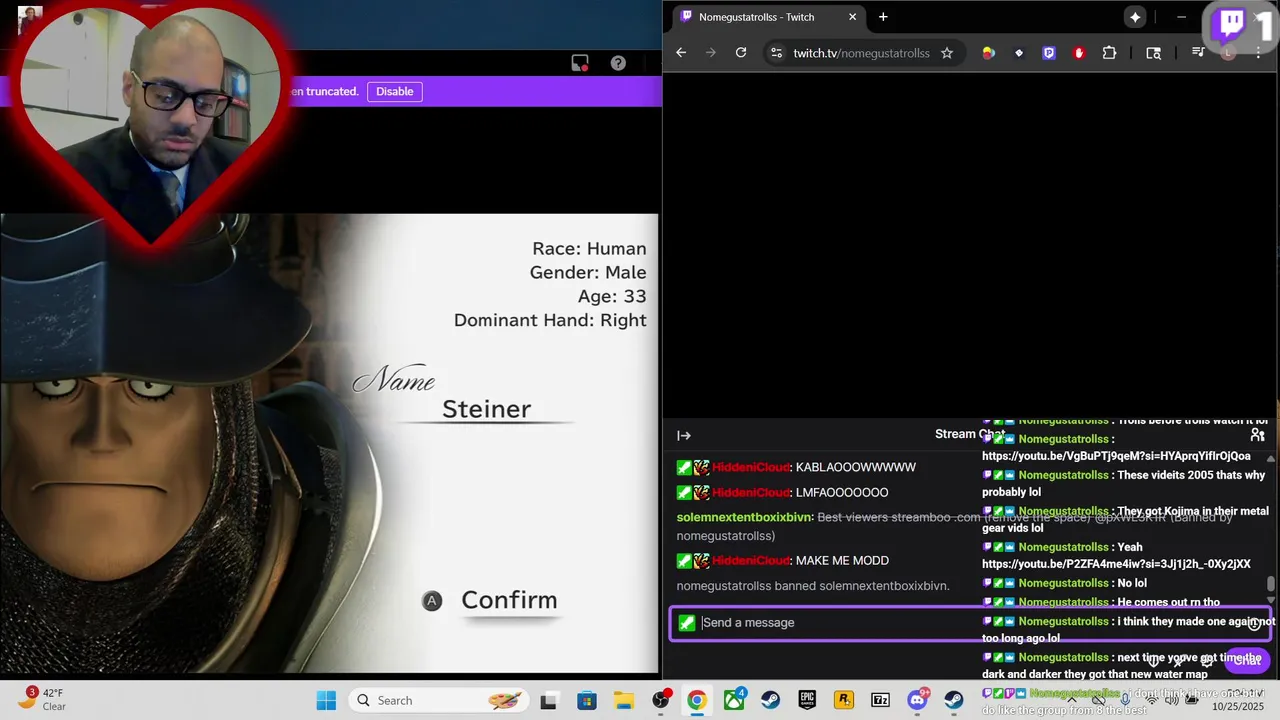Open the emote picker icon in message box
This screenshot has width=1280, height=720.
1254,623
